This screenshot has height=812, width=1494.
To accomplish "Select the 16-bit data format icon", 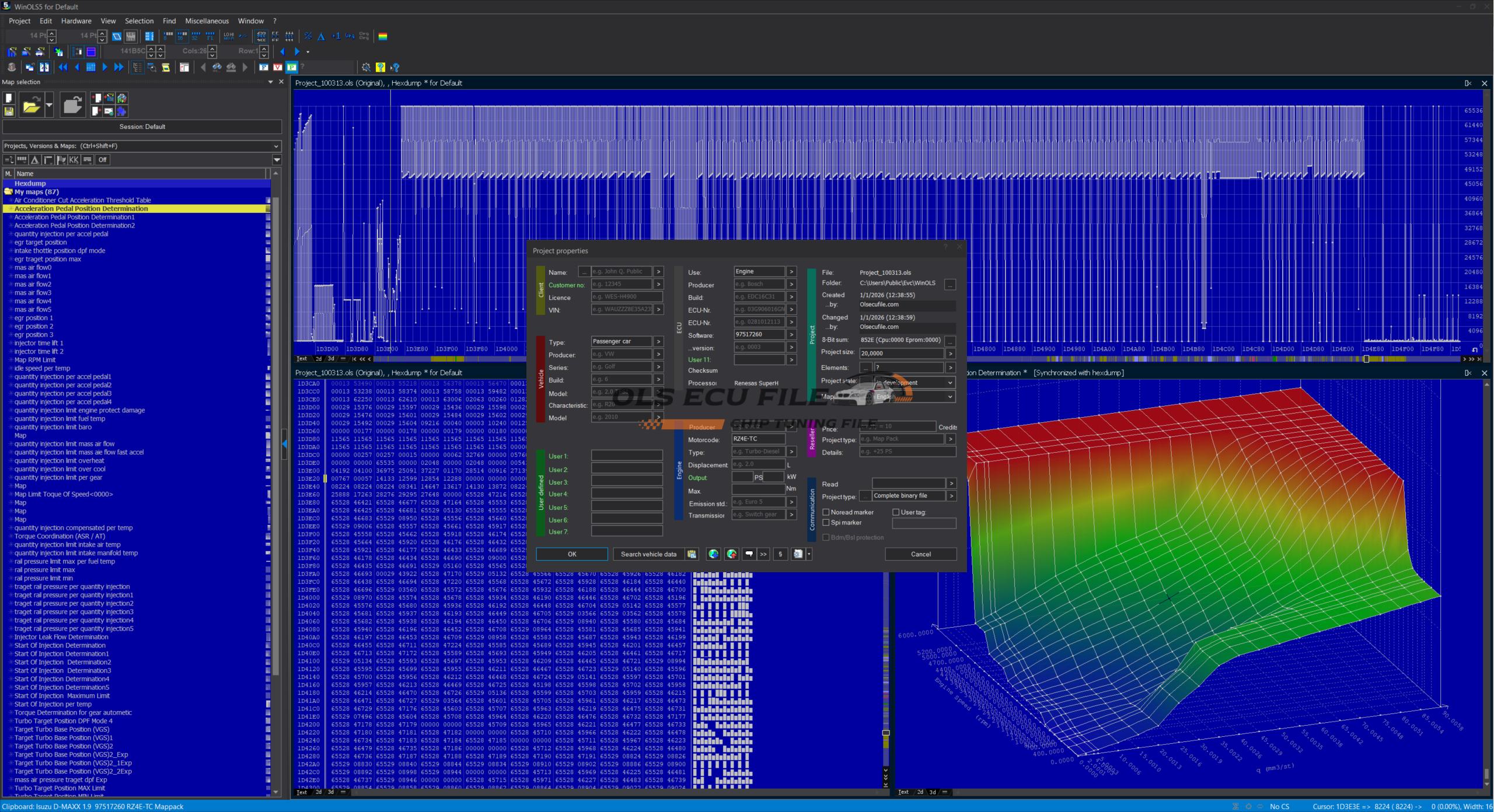I will [182, 36].
